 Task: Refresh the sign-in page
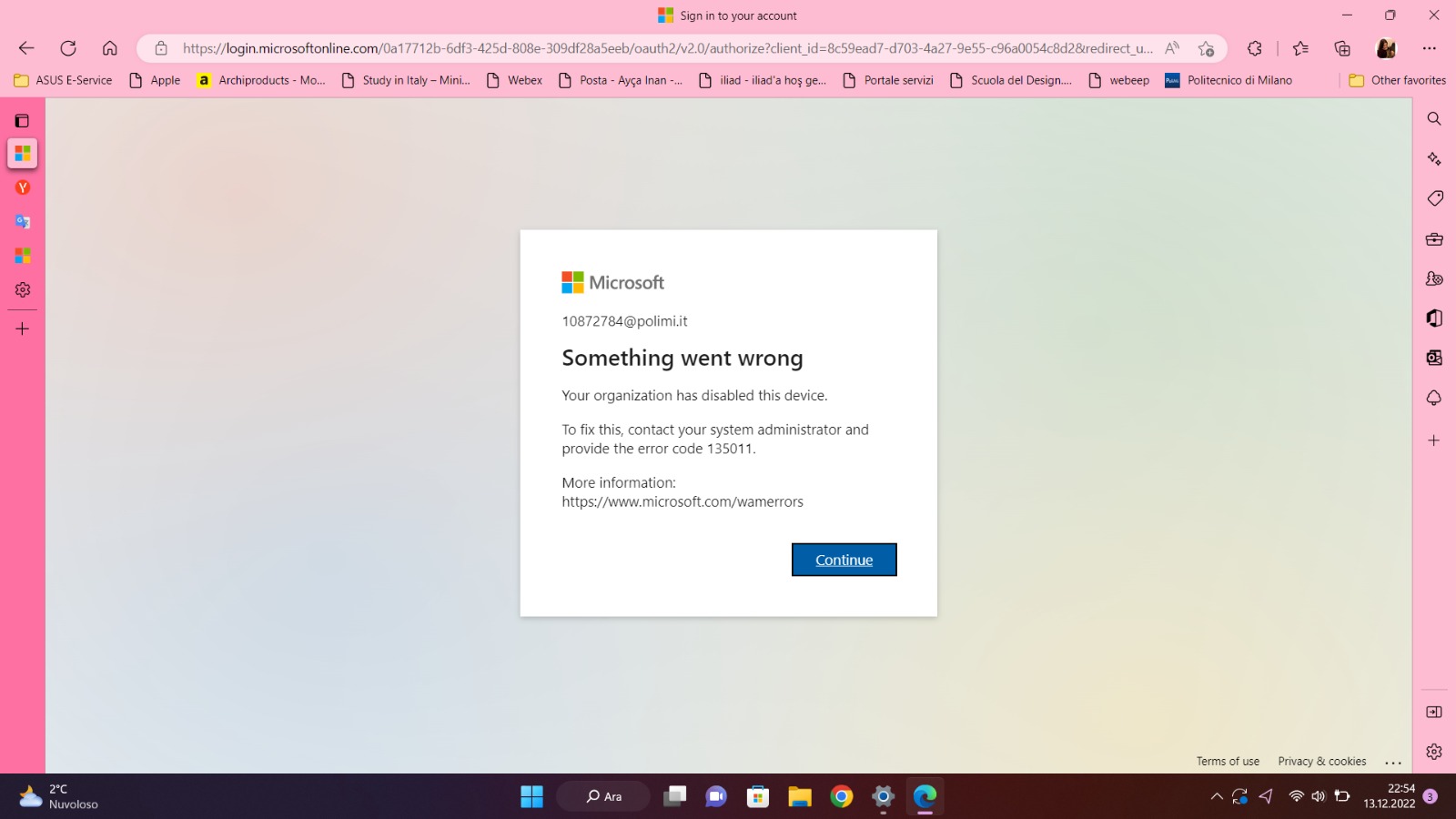[x=68, y=48]
